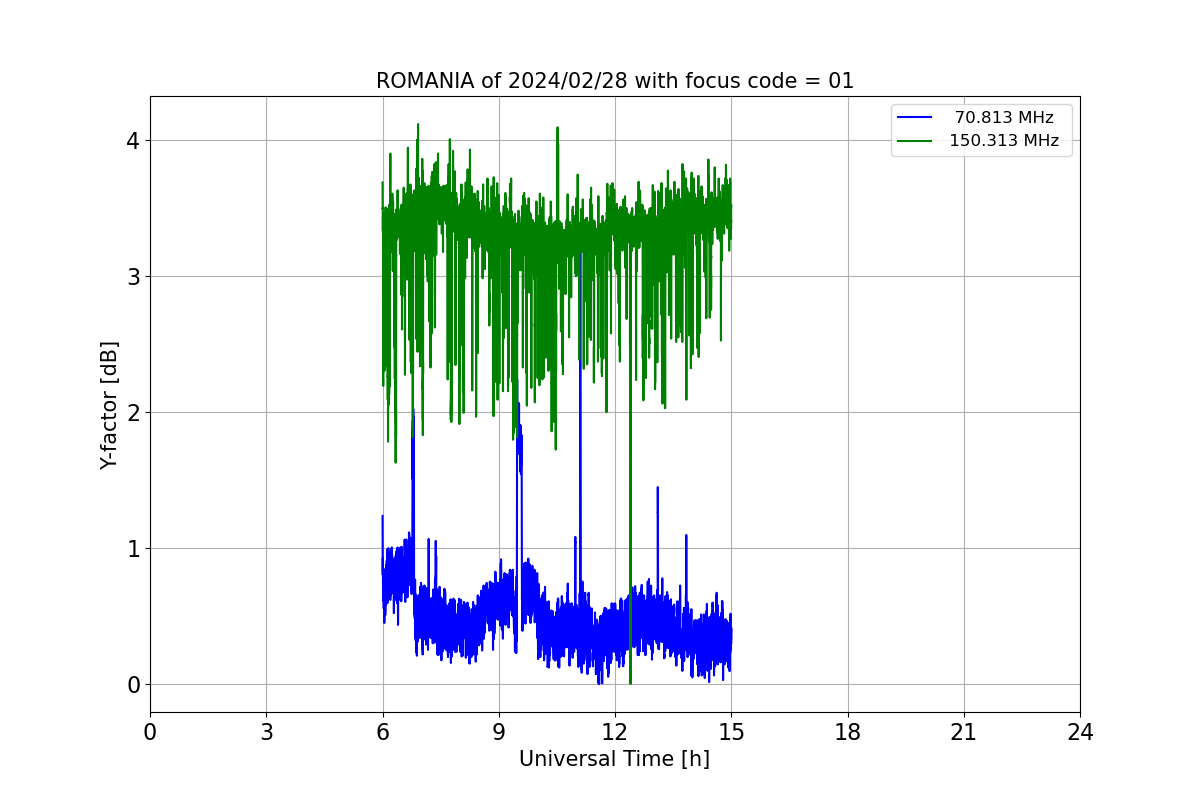
Task: Click x-axis tick label 18
Action: [x=848, y=733]
